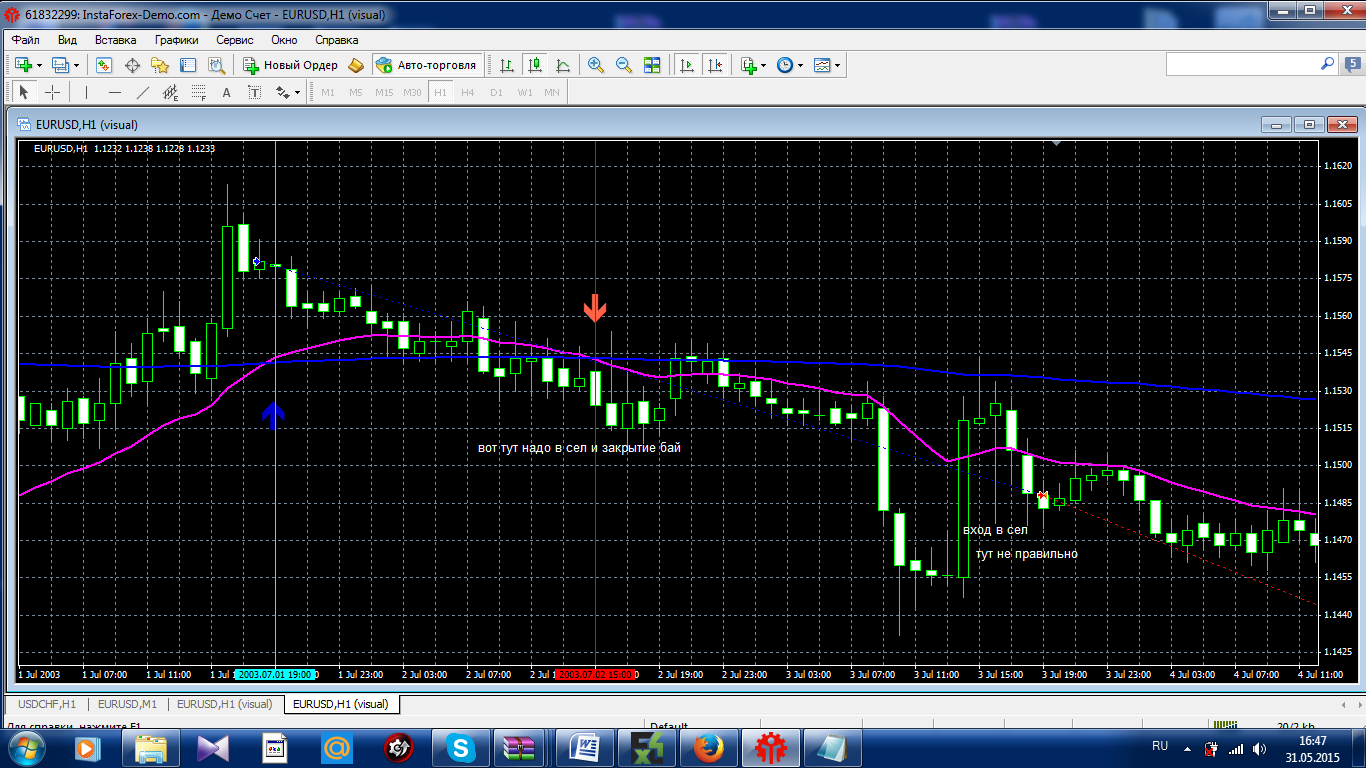Toggle chart auto scroll

pos(687,65)
